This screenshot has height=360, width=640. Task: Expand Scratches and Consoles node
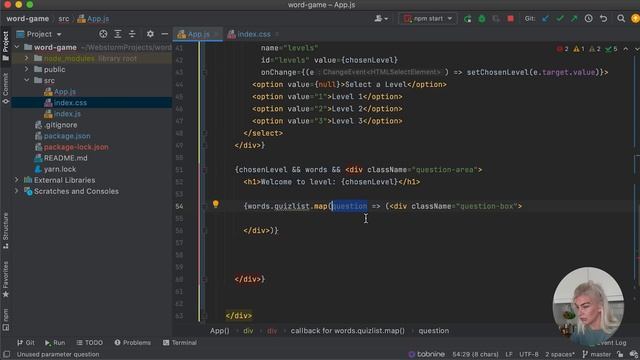[17, 191]
